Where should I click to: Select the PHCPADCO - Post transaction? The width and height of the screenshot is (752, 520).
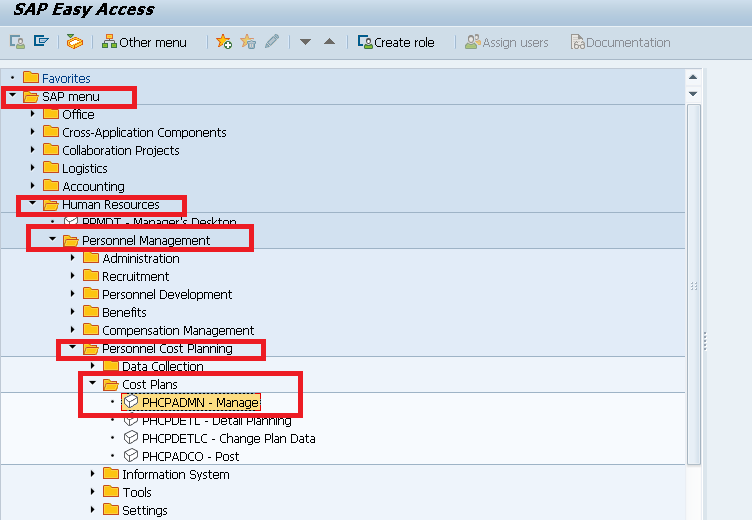[181, 456]
